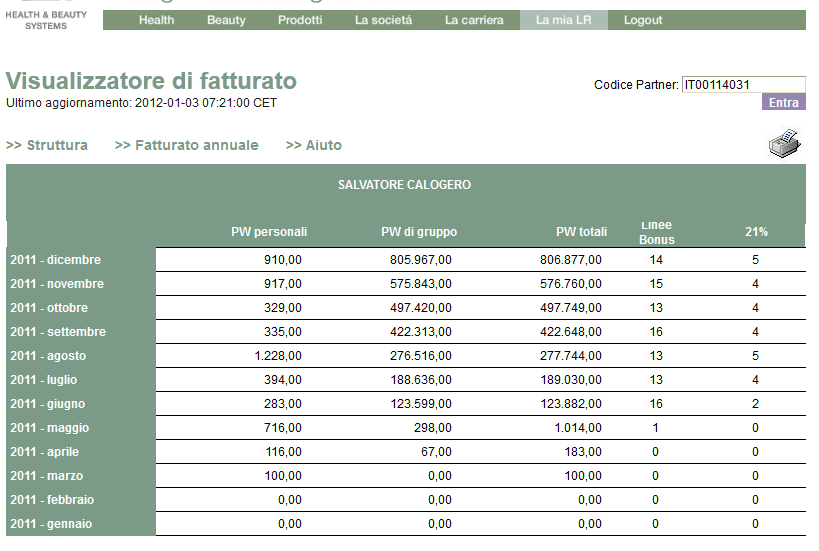Click the Health & Beauty Systems logo

(46, 18)
